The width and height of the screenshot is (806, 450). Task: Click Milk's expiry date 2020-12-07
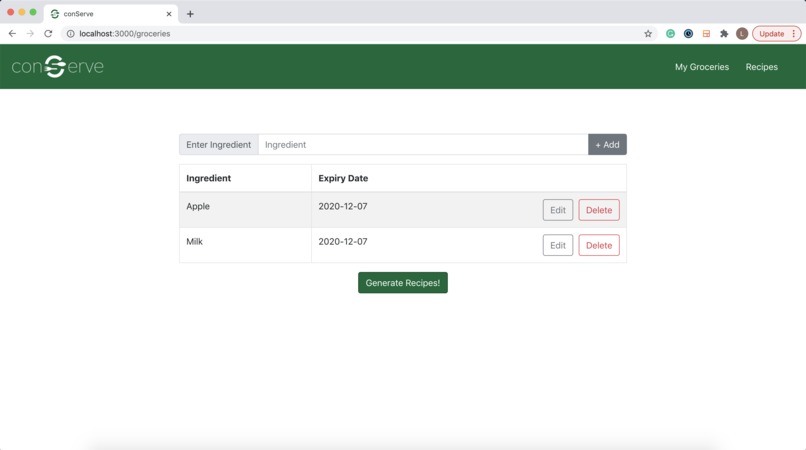pyautogui.click(x=342, y=242)
